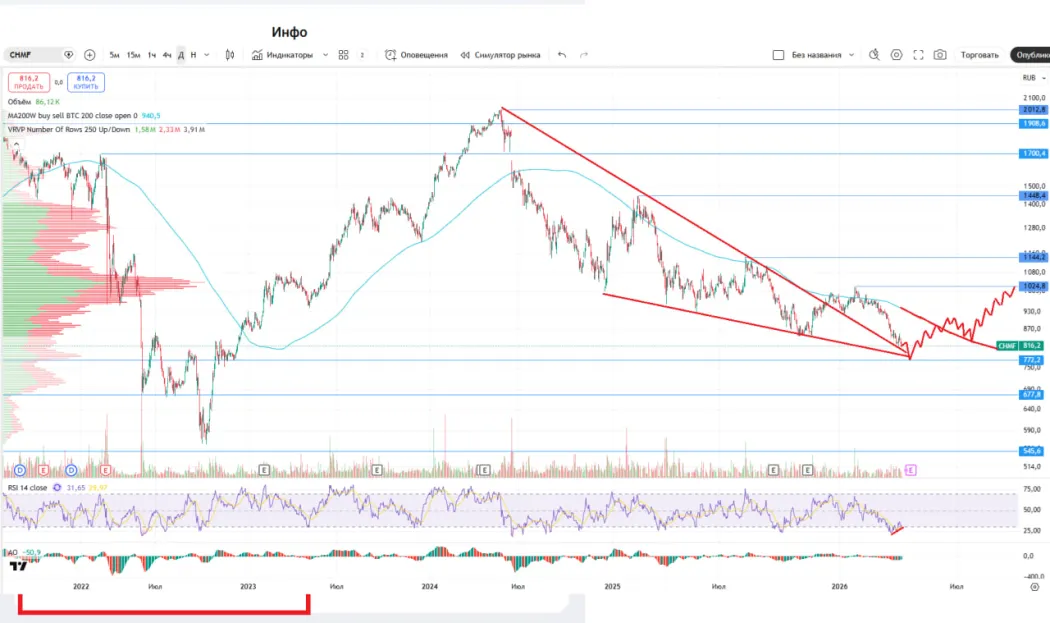Image resolution: width=1050 pixels, height=623 pixels.
Task: Enter fullscreen mode
Action: [x=918, y=55]
